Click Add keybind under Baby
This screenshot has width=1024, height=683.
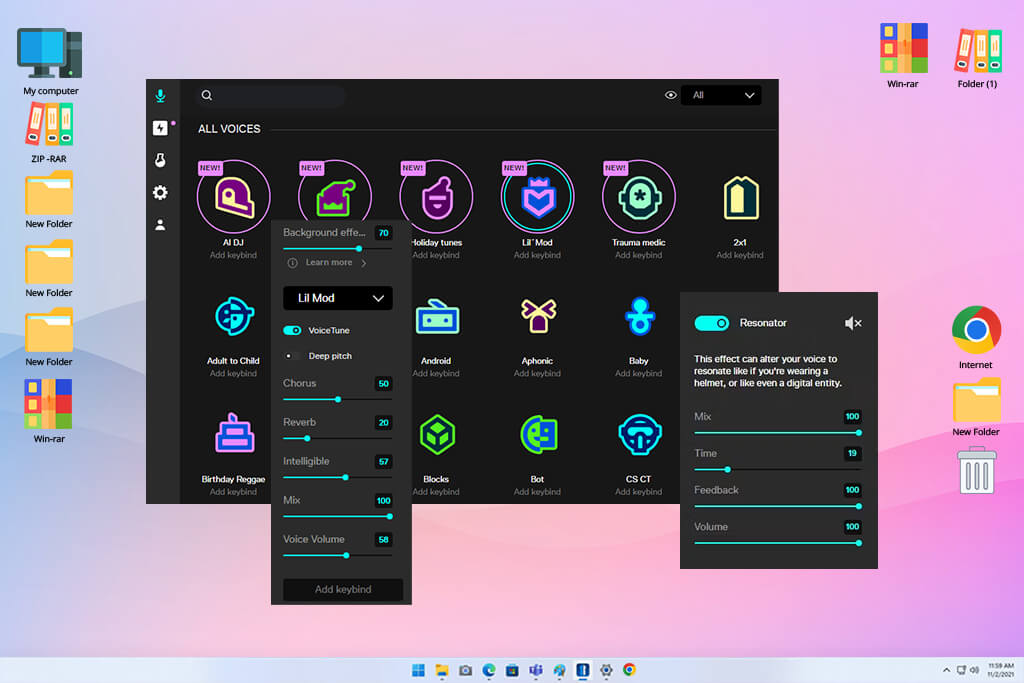[639, 373]
